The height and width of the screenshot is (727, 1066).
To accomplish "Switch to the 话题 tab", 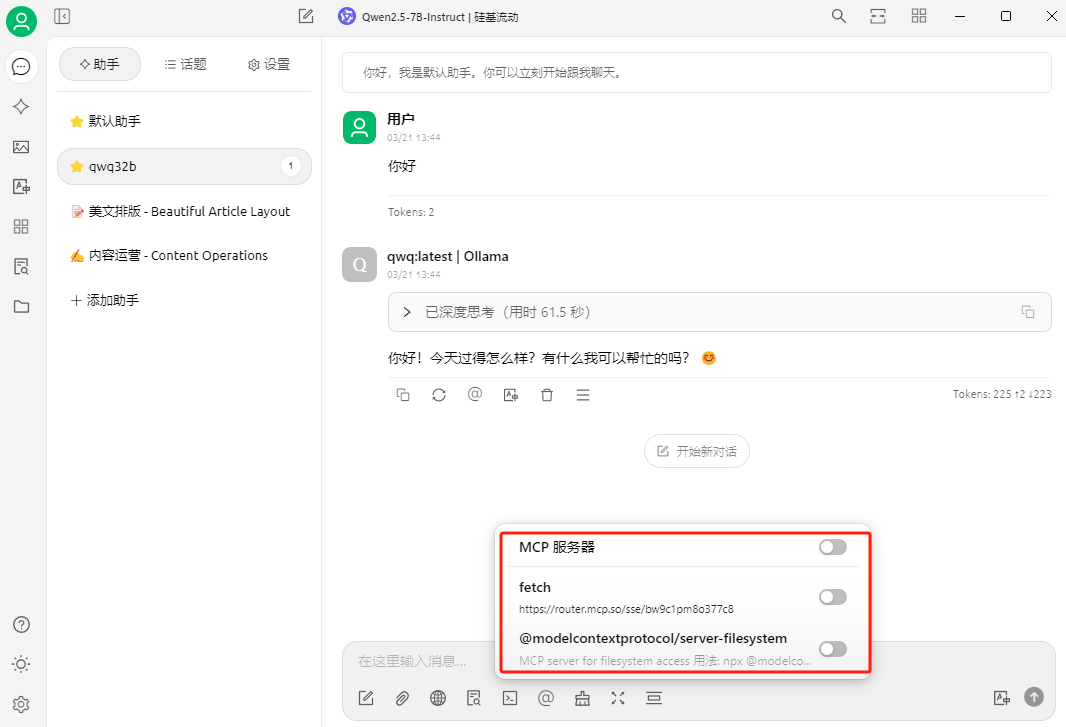I will click(185, 64).
